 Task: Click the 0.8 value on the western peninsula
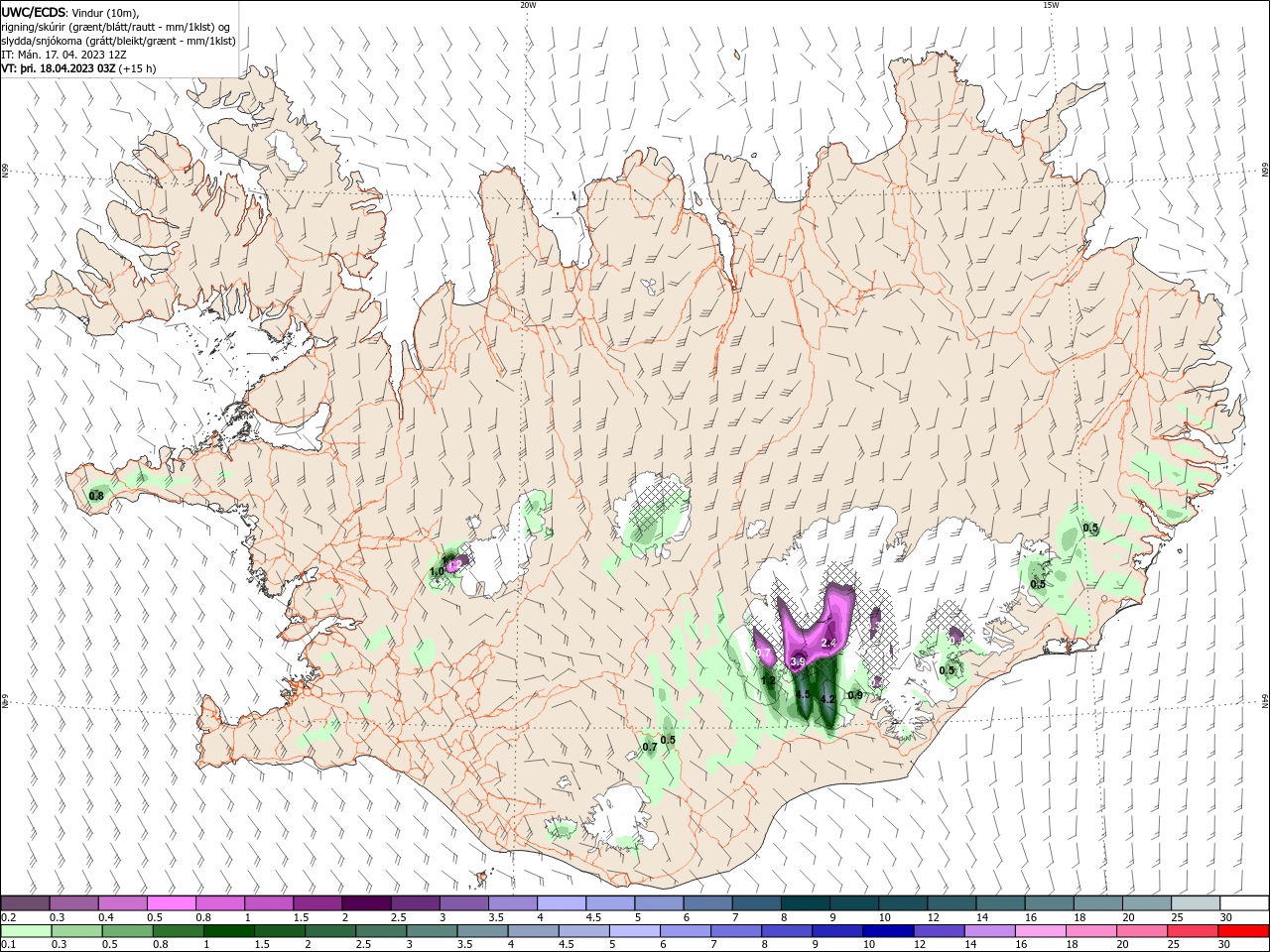[x=96, y=496]
